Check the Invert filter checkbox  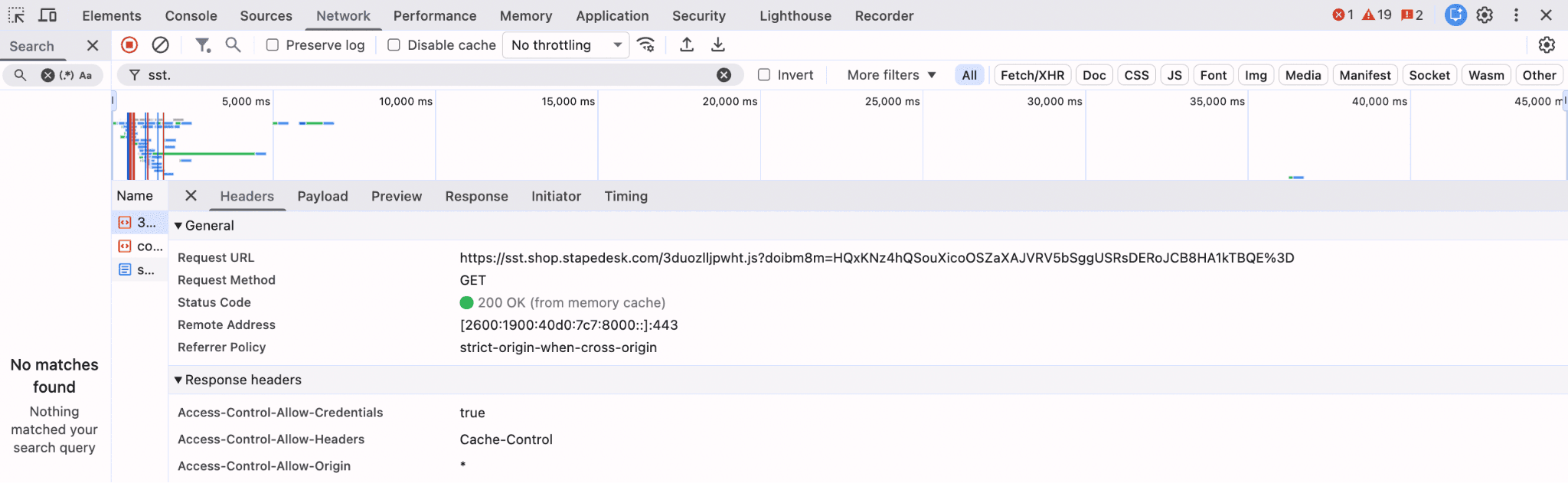click(x=763, y=75)
